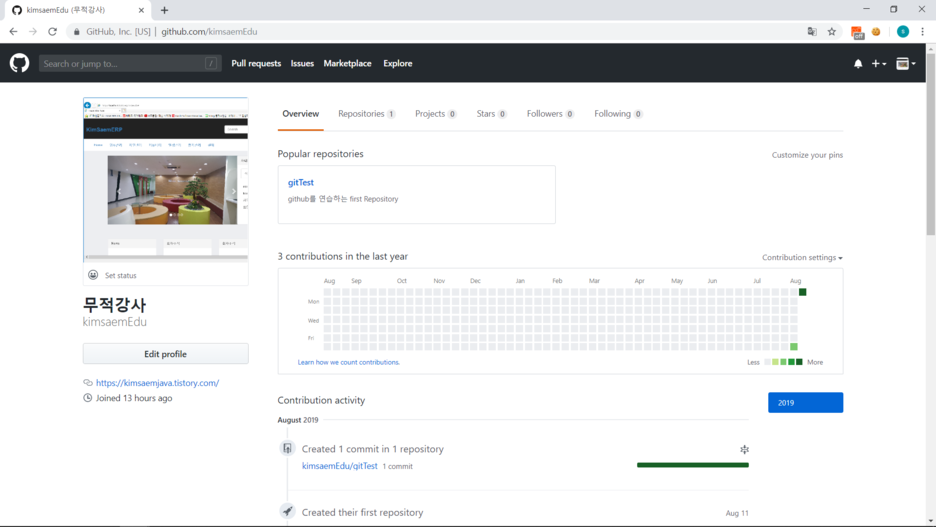
Task: Click the site security lock icon
Action: click(76, 32)
